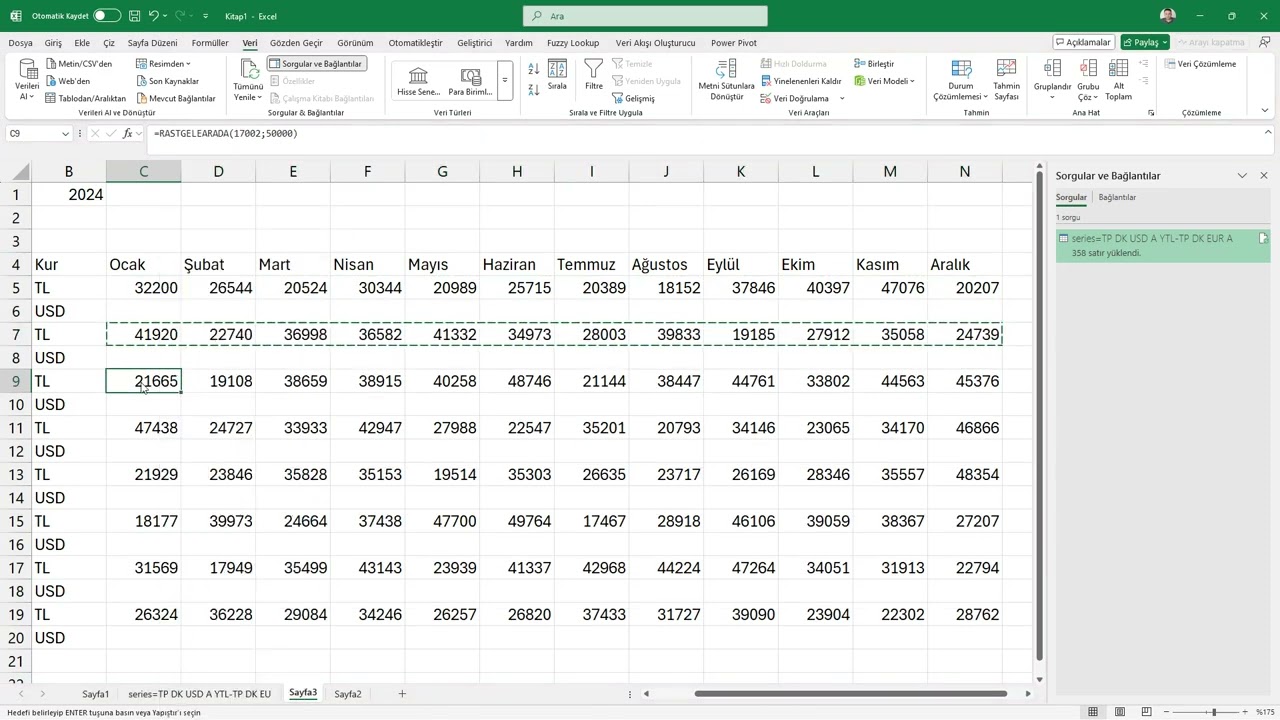Click Tablodan/Aralıktan import button
This screenshot has height=720, width=1280.
pyautogui.click(x=86, y=98)
